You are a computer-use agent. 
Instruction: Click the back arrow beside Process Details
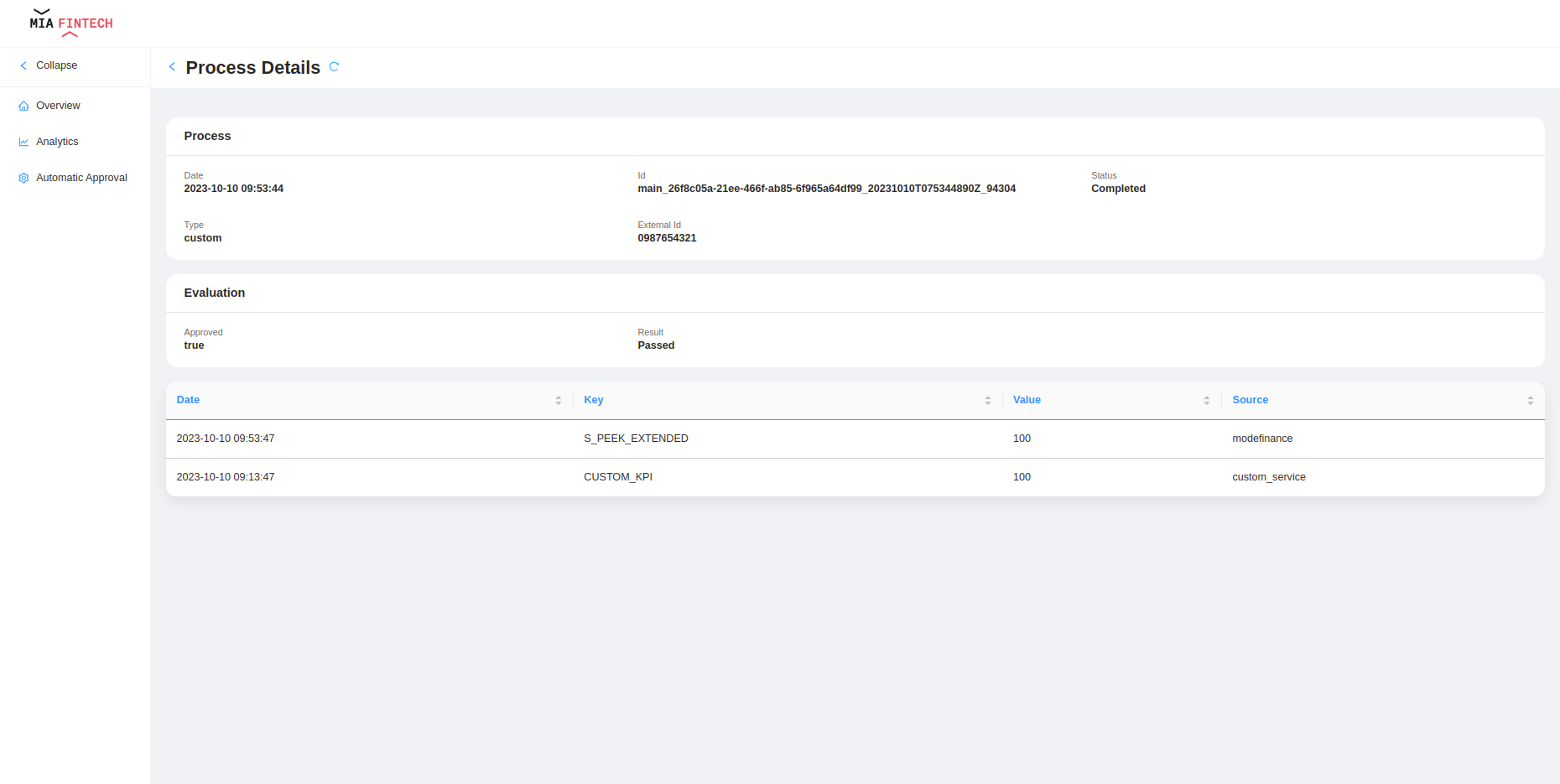click(x=172, y=67)
